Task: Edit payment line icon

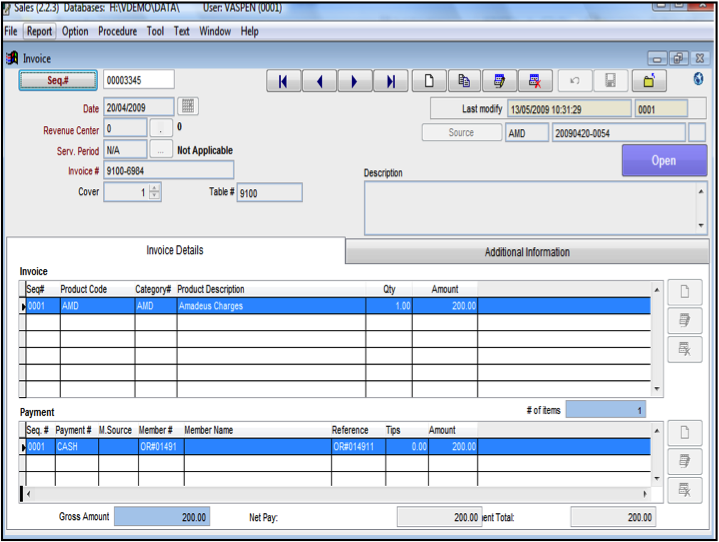Action: click(x=685, y=461)
